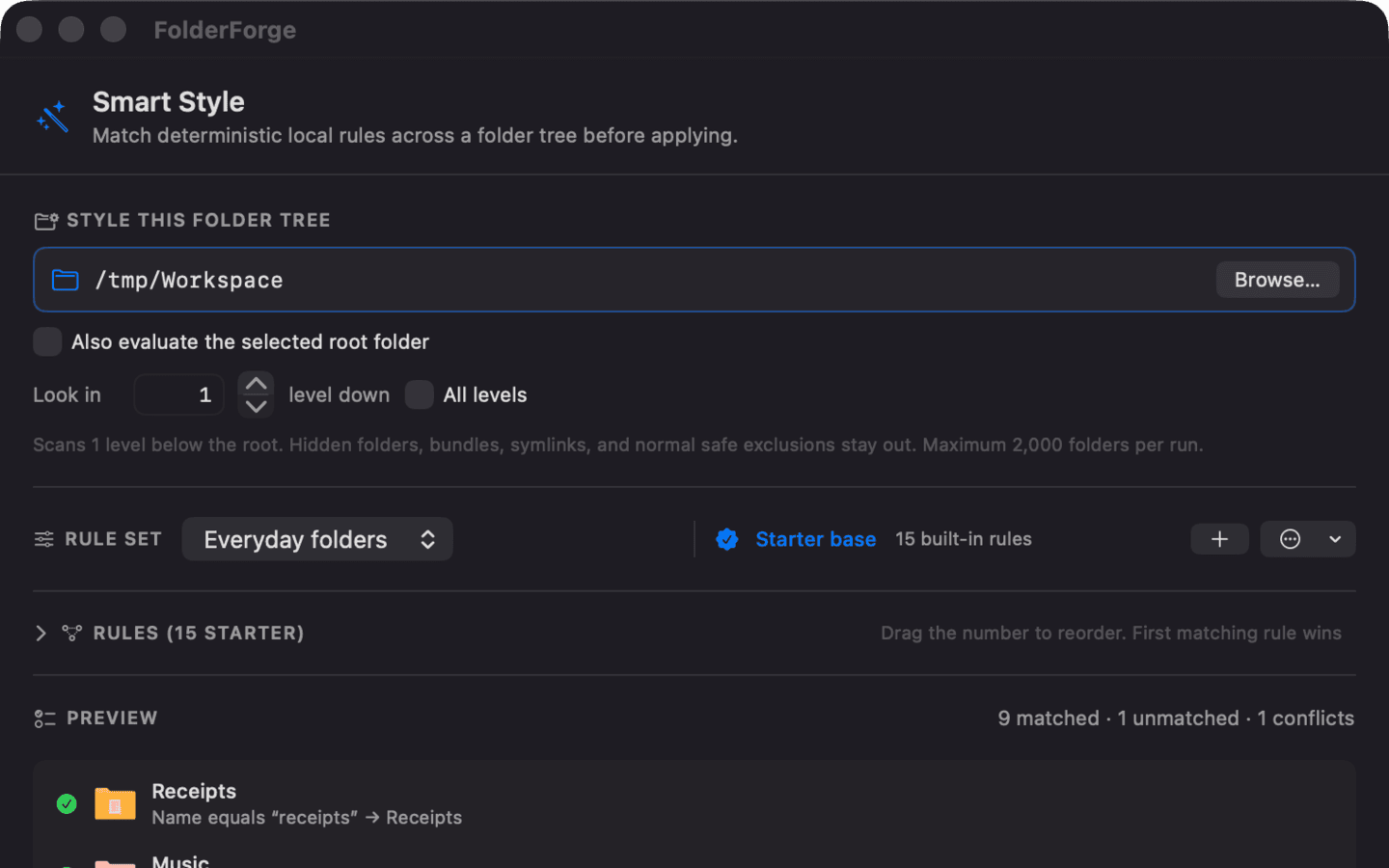
Task: Decrease the look-in level with the down arrow
Action: tap(256, 406)
